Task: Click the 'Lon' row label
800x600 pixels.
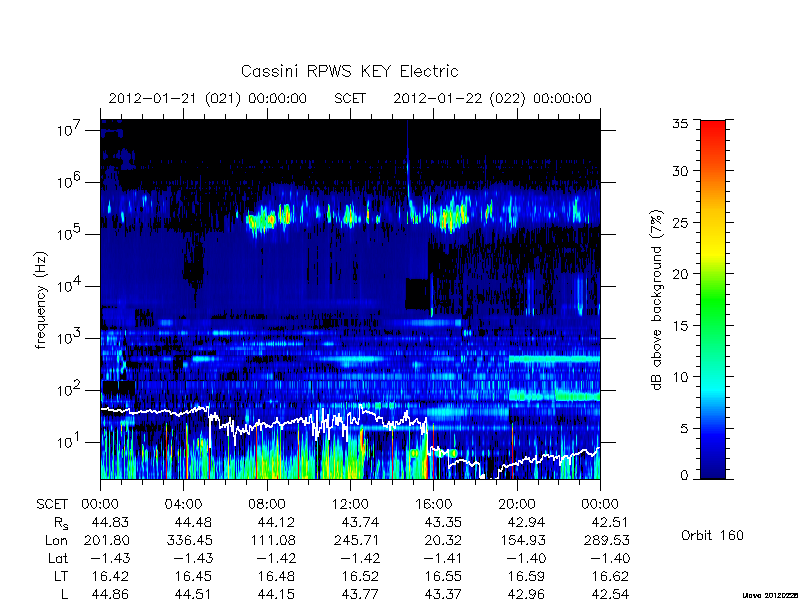Action: tap(56, 540)
